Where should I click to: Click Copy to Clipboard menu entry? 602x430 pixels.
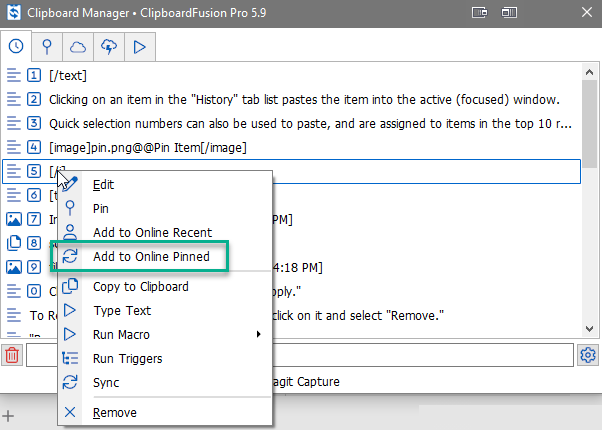141,287
